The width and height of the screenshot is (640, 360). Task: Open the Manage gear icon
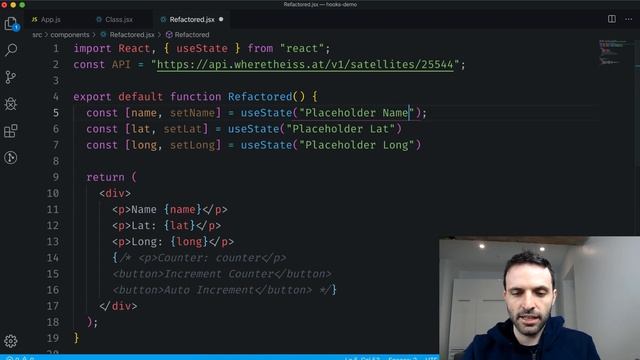[11, 341]
